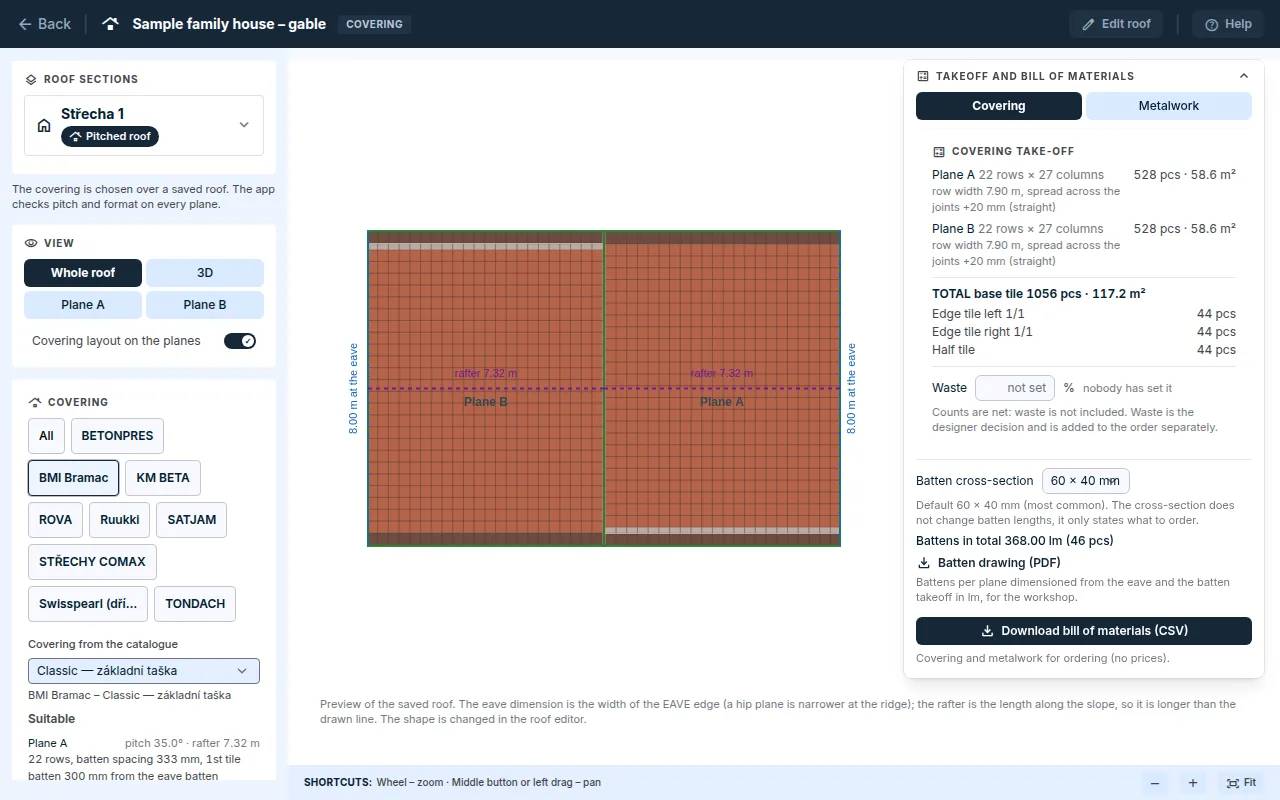Click the icon beside Covering Take-off heading
The image size is (1280, 800).
point(938,152)
